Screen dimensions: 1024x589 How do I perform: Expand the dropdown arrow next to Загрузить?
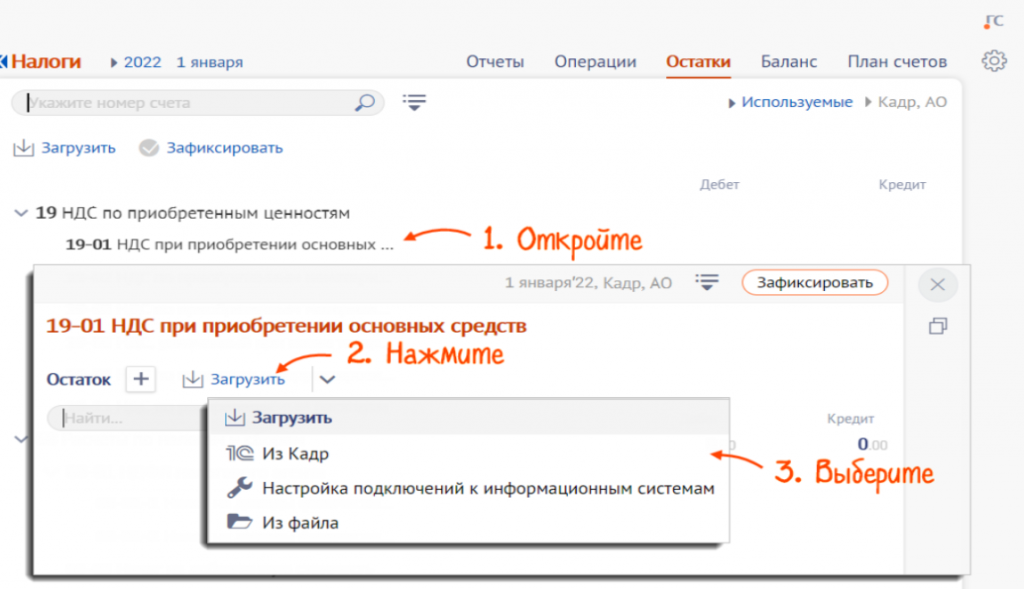tap(328, 379)
